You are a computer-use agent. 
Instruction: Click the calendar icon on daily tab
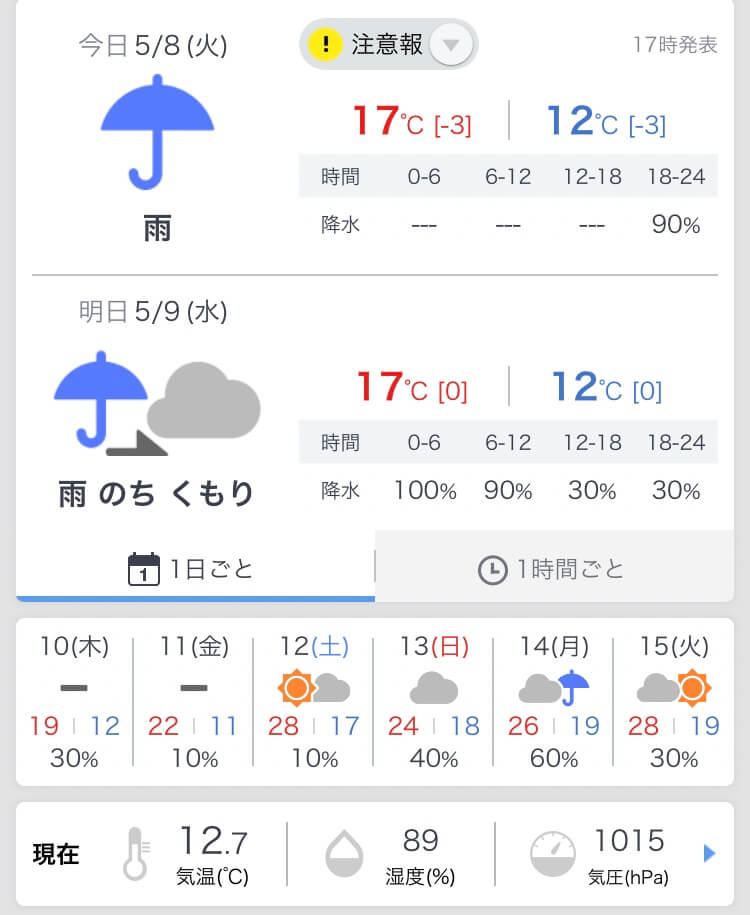tap(145, 569)
